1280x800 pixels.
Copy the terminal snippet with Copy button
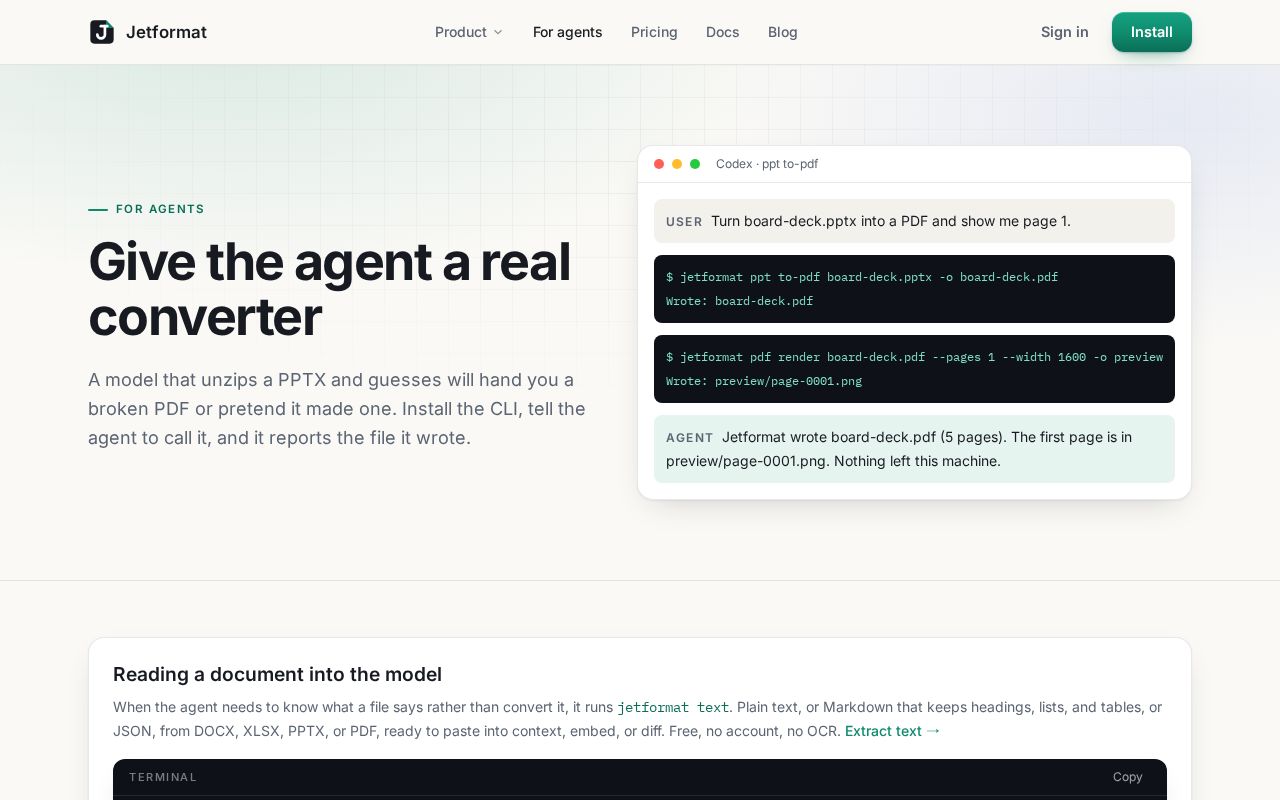click(x=1128, y=777)
